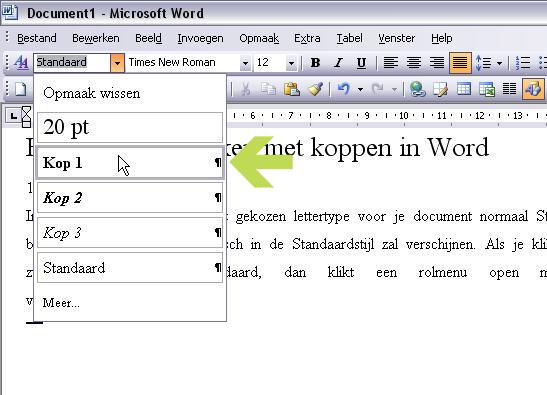The image size is (547, 395).
Task: Click the Insert Excel Worksheet icon
Action: (487, 89)
